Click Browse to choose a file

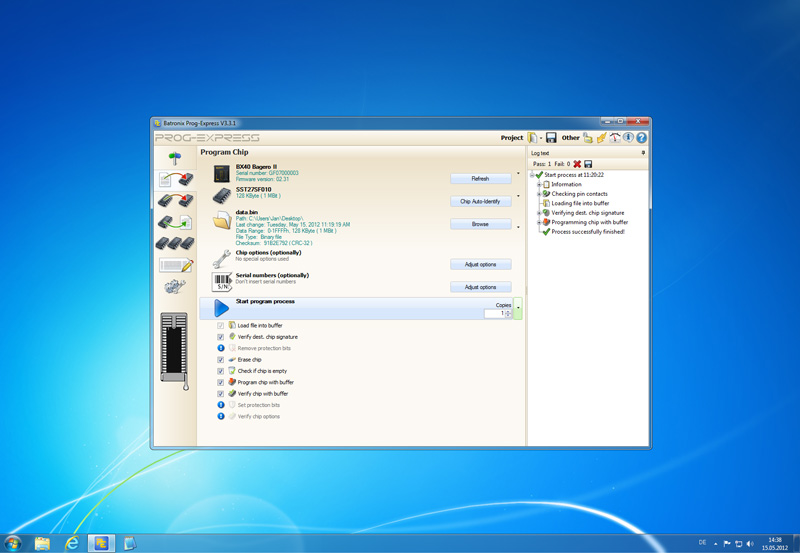pos(481,224)
